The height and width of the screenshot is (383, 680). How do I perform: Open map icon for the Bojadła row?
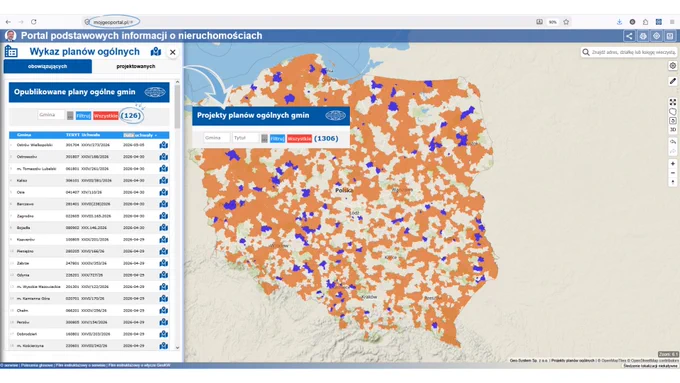pos(163,227)
